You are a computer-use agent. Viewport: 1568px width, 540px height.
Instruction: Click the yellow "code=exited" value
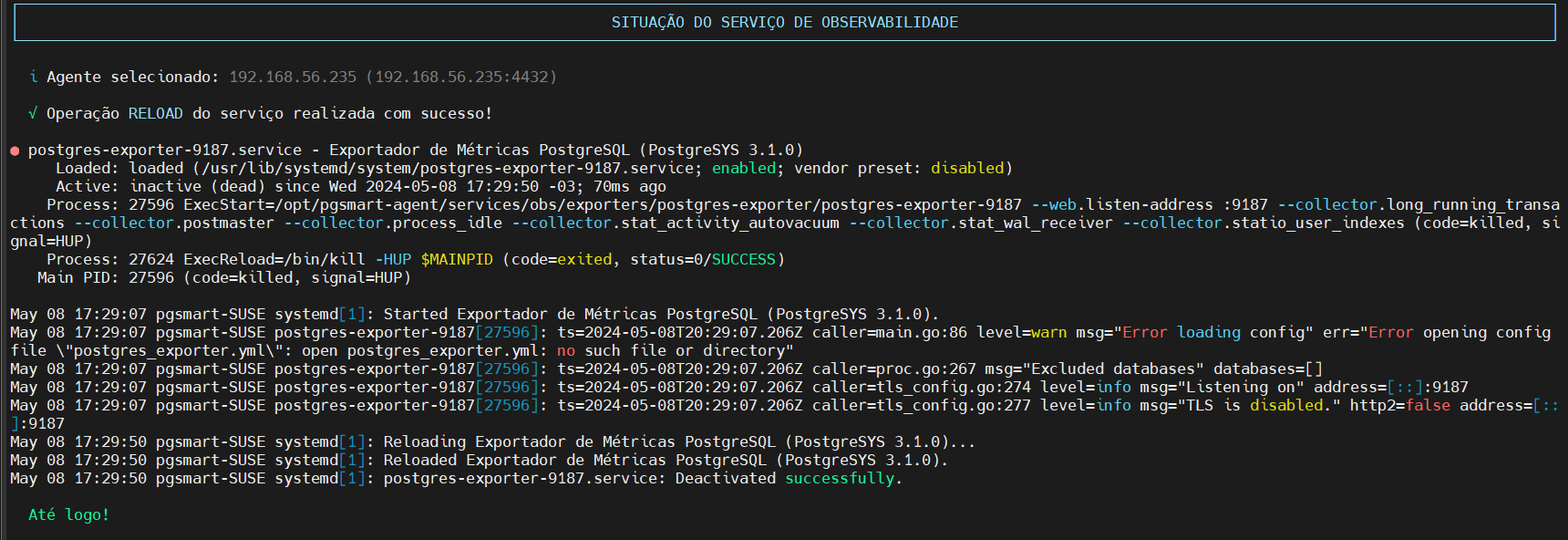coord(562,259)
